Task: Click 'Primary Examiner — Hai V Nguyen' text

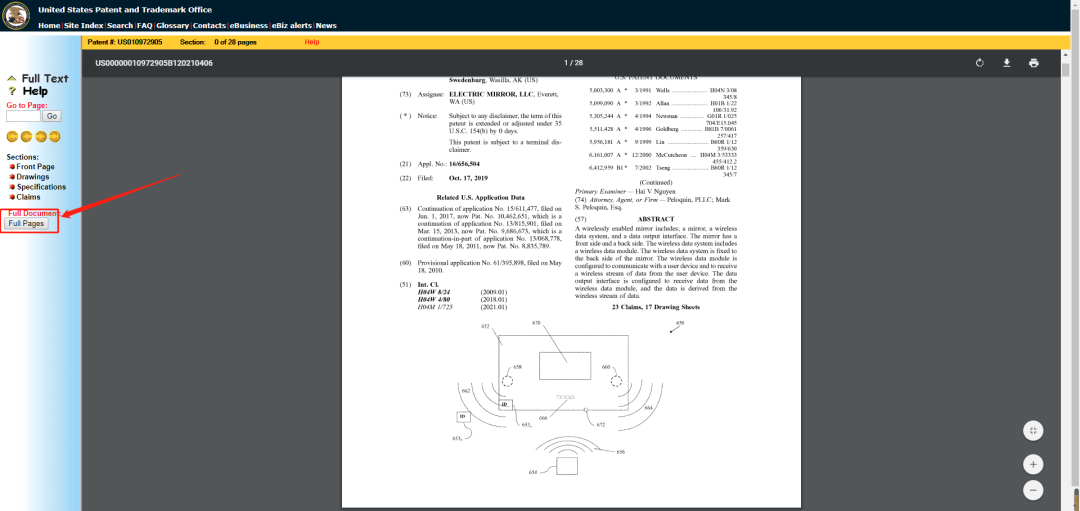Action: (625, 191)
